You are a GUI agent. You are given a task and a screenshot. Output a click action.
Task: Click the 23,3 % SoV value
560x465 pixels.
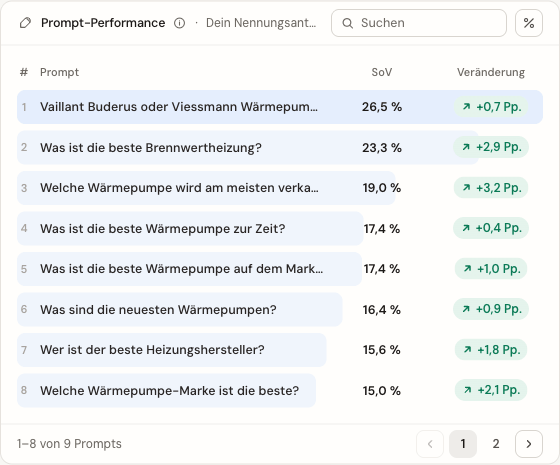tap(382, 148)
